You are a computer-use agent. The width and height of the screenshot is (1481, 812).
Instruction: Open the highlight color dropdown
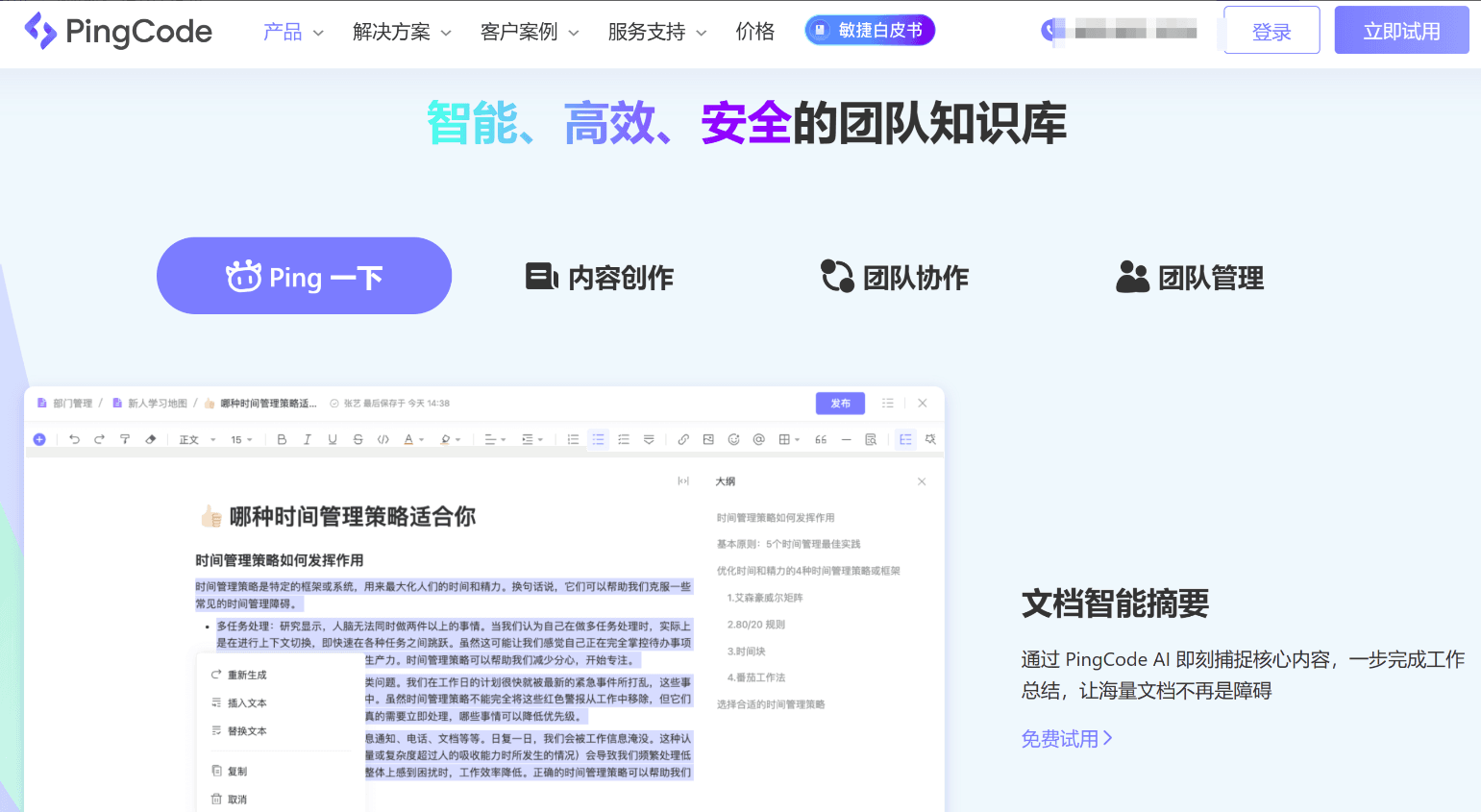[x=450, y=439]
